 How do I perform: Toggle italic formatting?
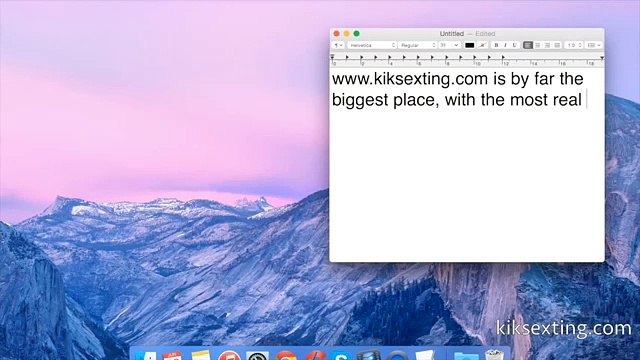[x=505, y=45]
